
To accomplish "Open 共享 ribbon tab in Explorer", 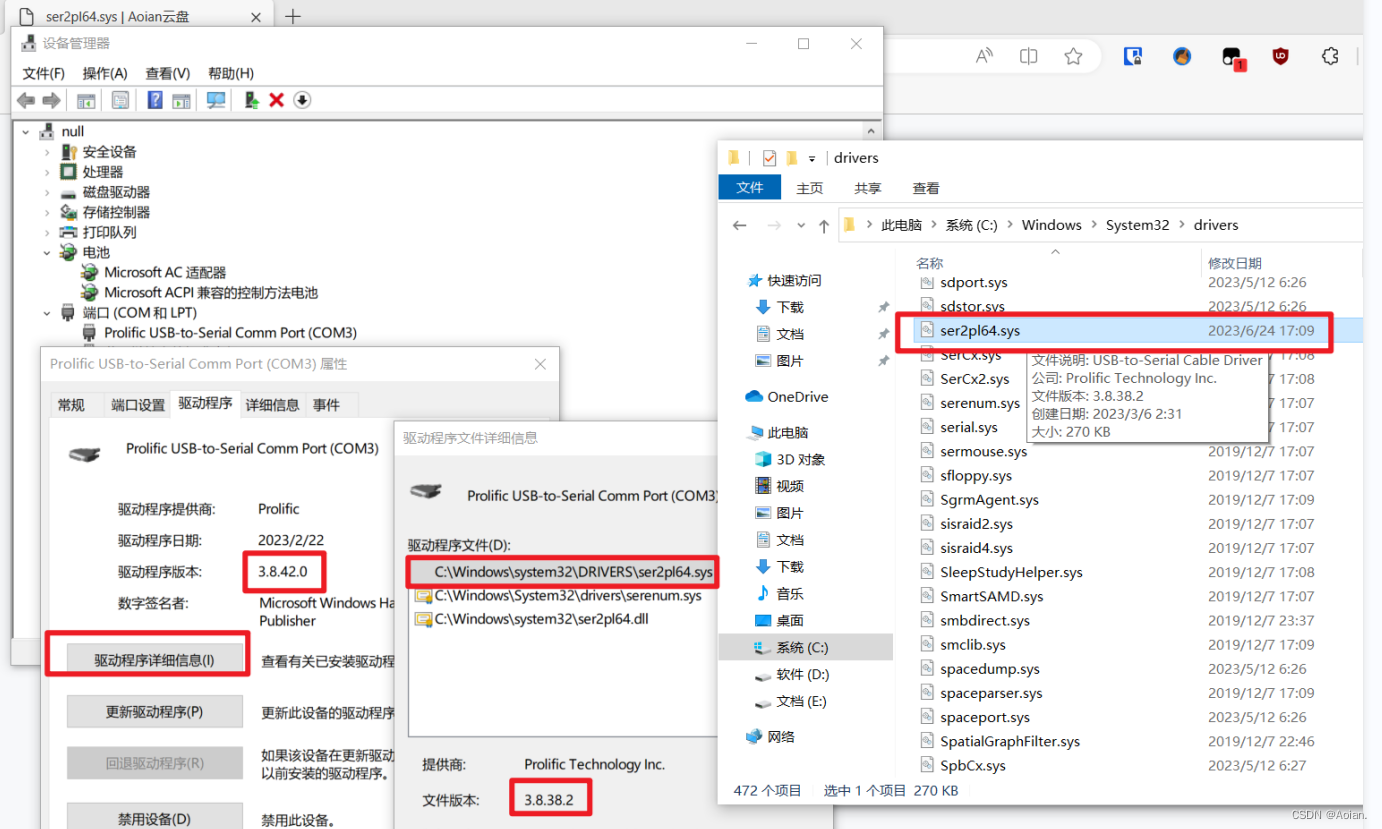I will coord(868,188).
